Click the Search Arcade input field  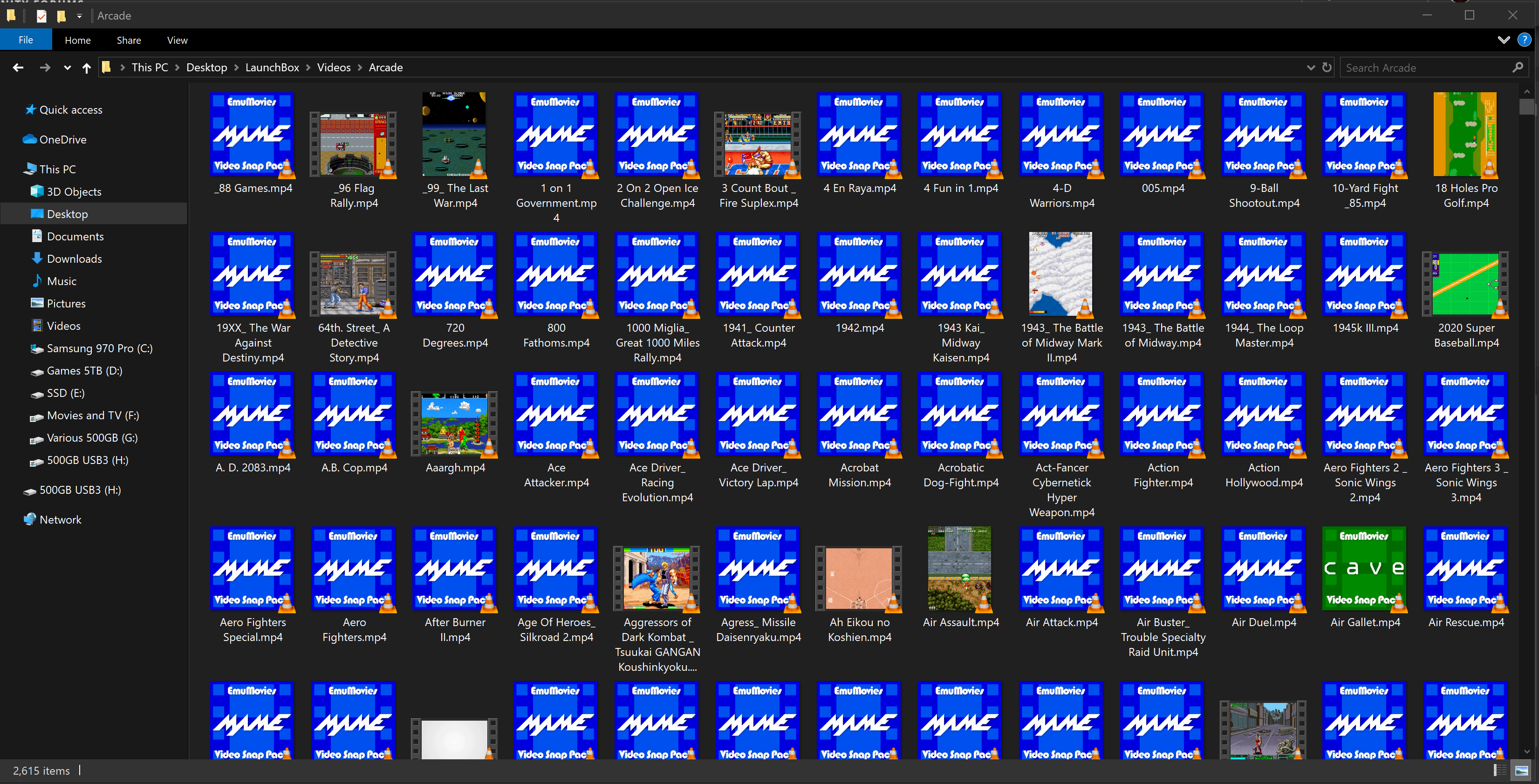click(1424, 68)
